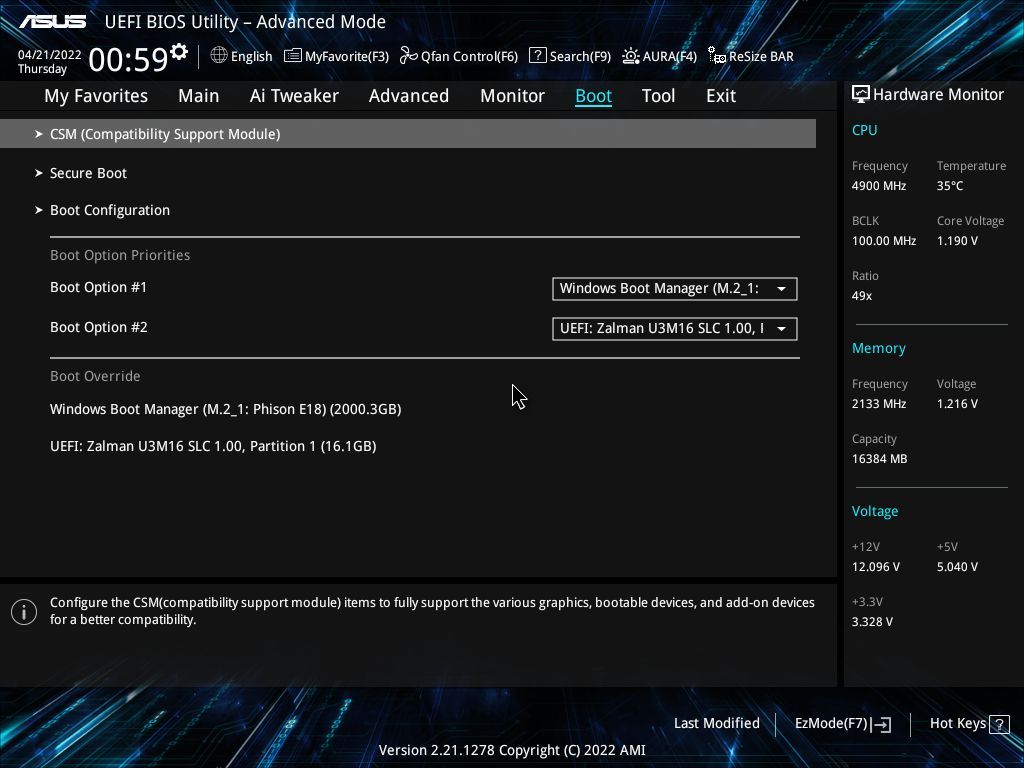Click the Boot Override heading
This screenshot has height=768, width=1024.
[x=95, y=376]
